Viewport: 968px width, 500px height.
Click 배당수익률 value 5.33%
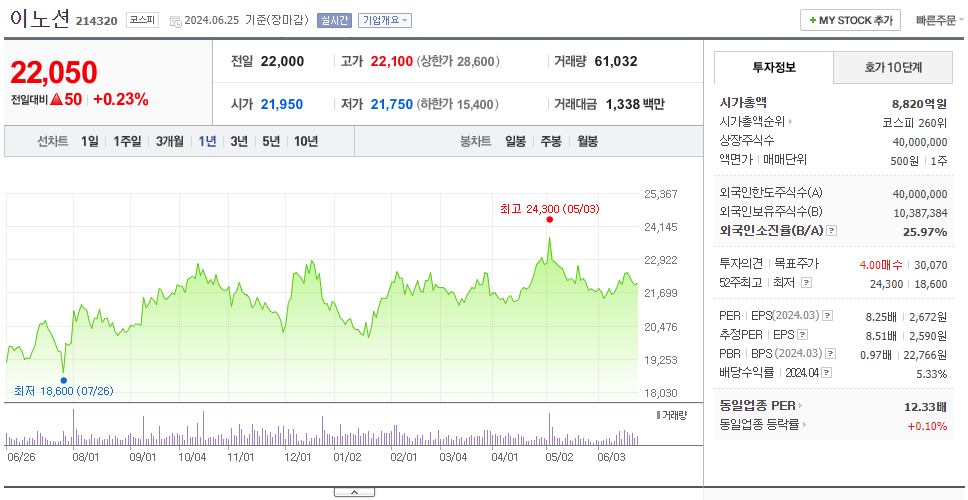click(932, 374)
